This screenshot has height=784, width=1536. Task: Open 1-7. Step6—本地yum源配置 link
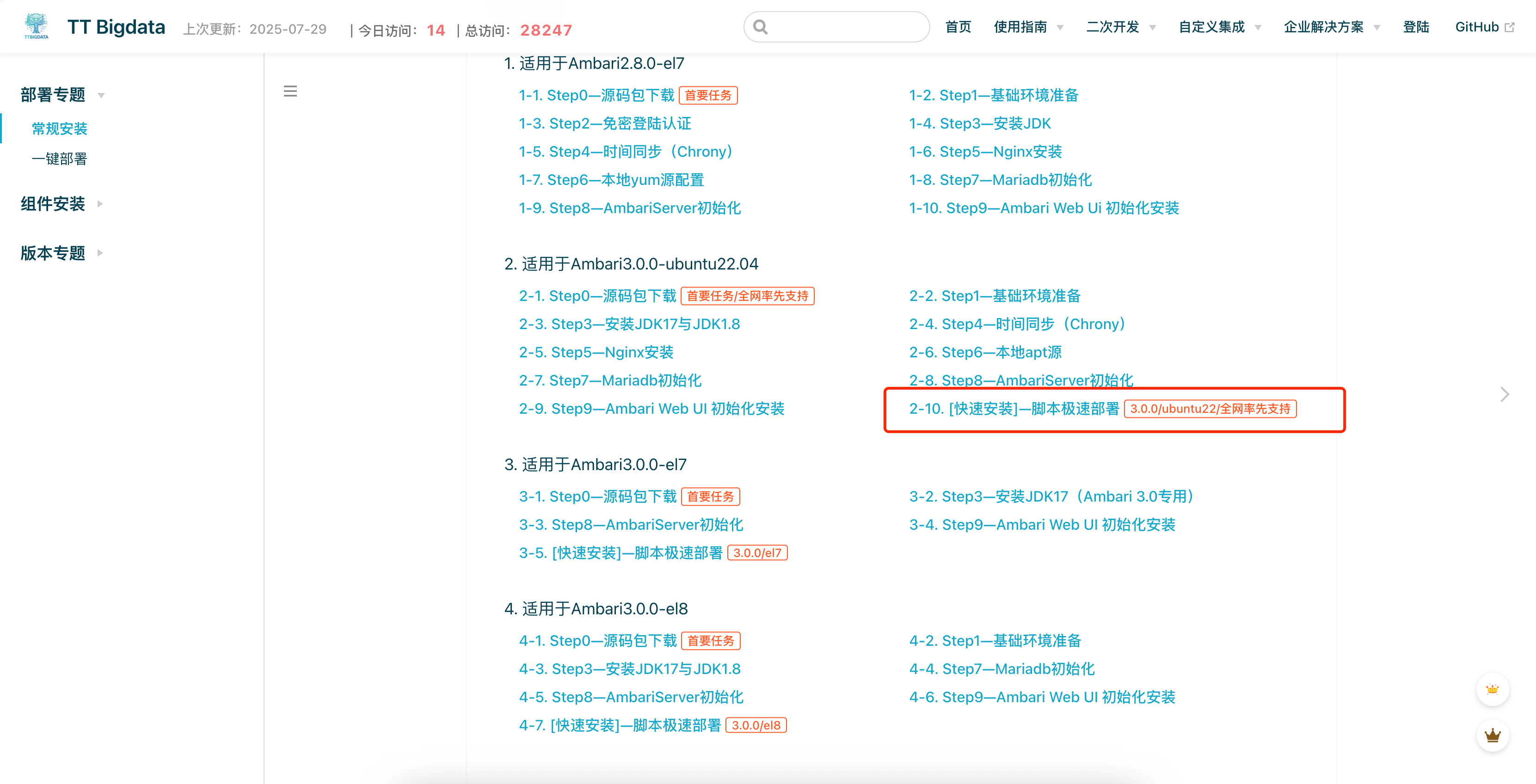pyautogui.click(x=611, y=179)
